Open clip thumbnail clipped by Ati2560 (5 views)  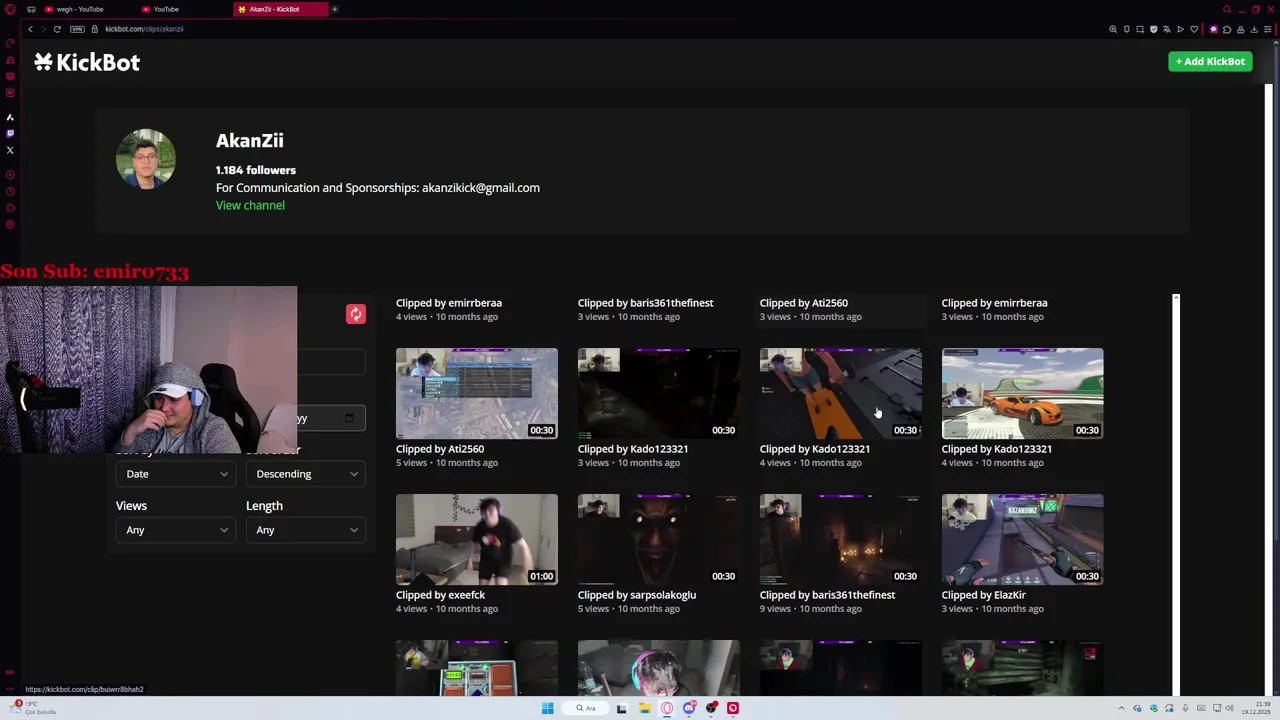pyautogui.click(x=476, y=393)
